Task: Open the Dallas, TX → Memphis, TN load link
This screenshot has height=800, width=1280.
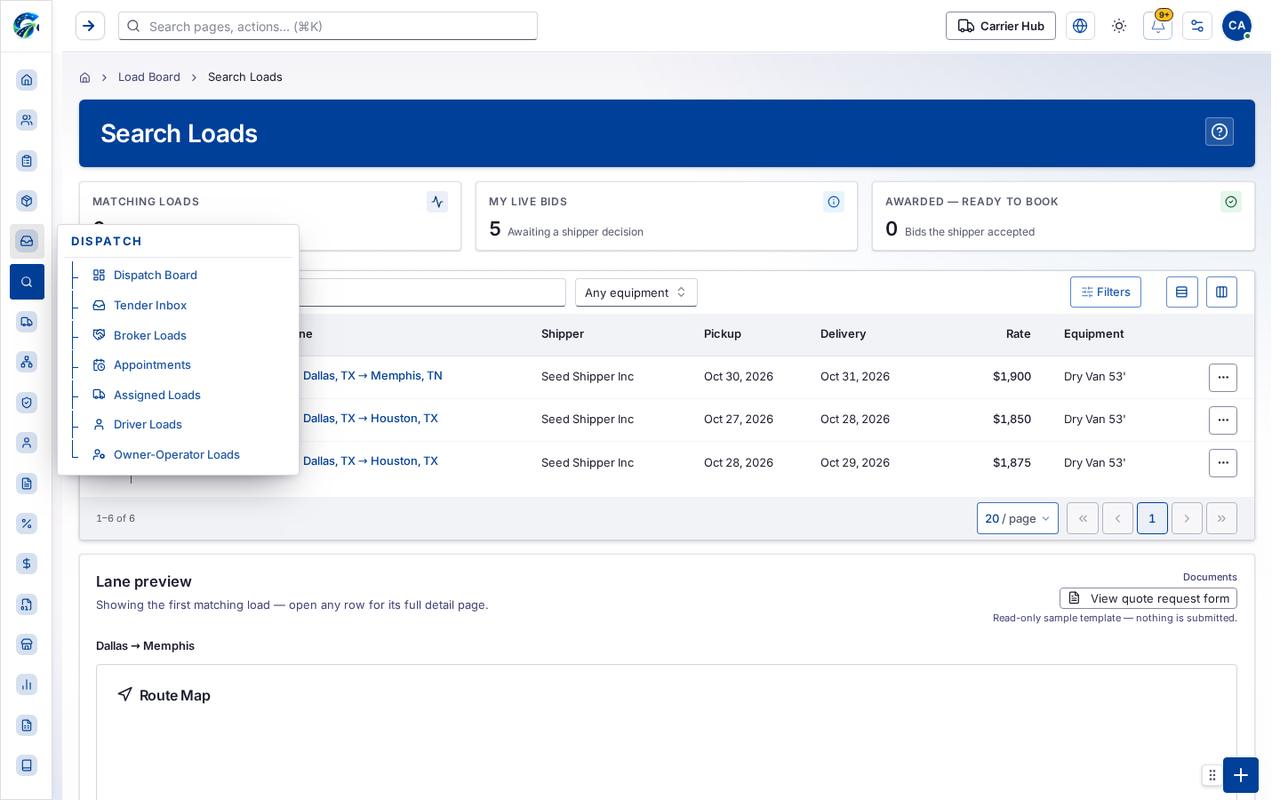Action: pos(373,376)
